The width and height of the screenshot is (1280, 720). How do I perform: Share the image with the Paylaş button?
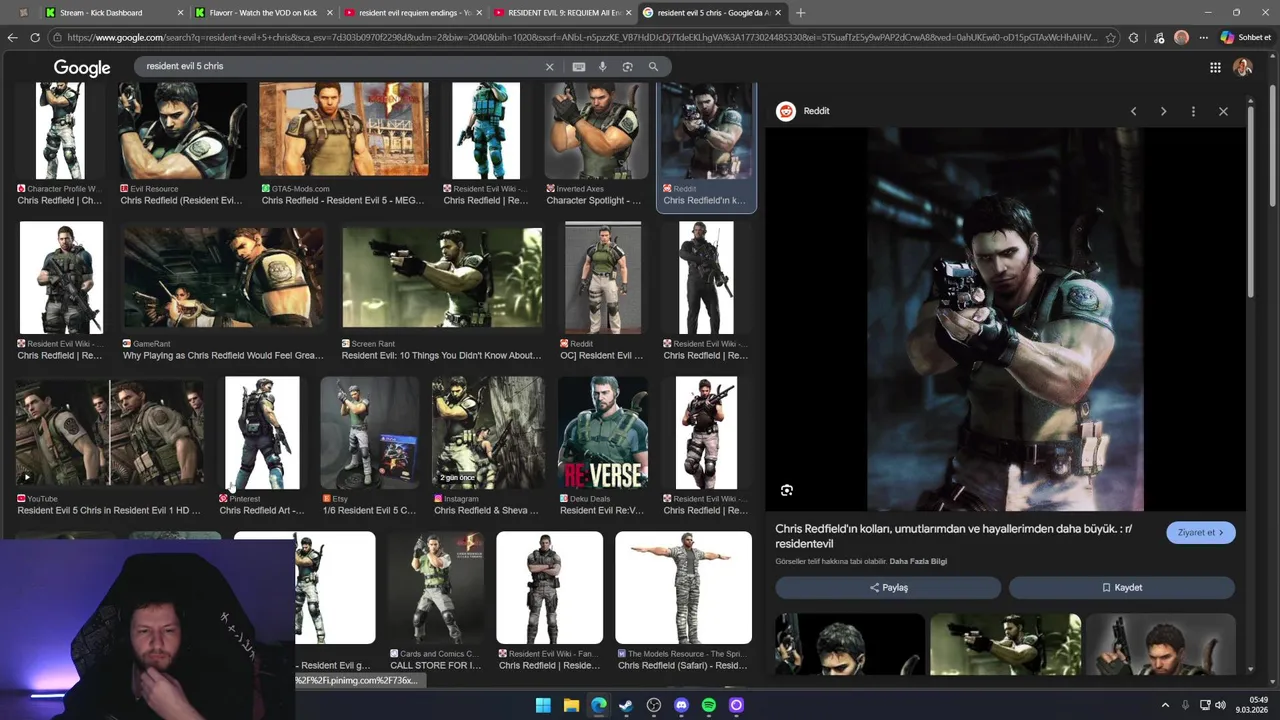pos(888,588)
